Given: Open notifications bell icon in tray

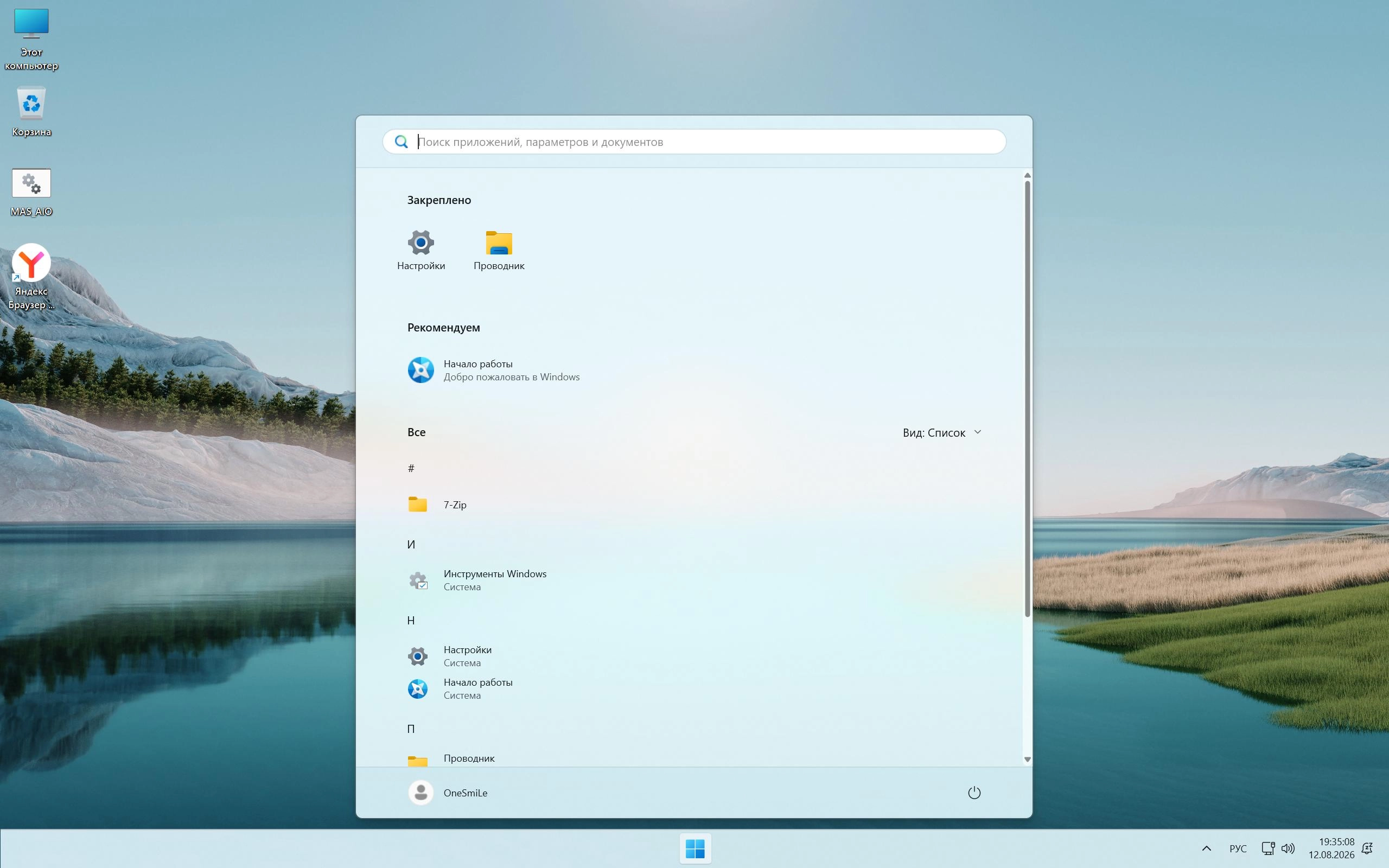Looking at the screenshot, I should click(1367, 848).
